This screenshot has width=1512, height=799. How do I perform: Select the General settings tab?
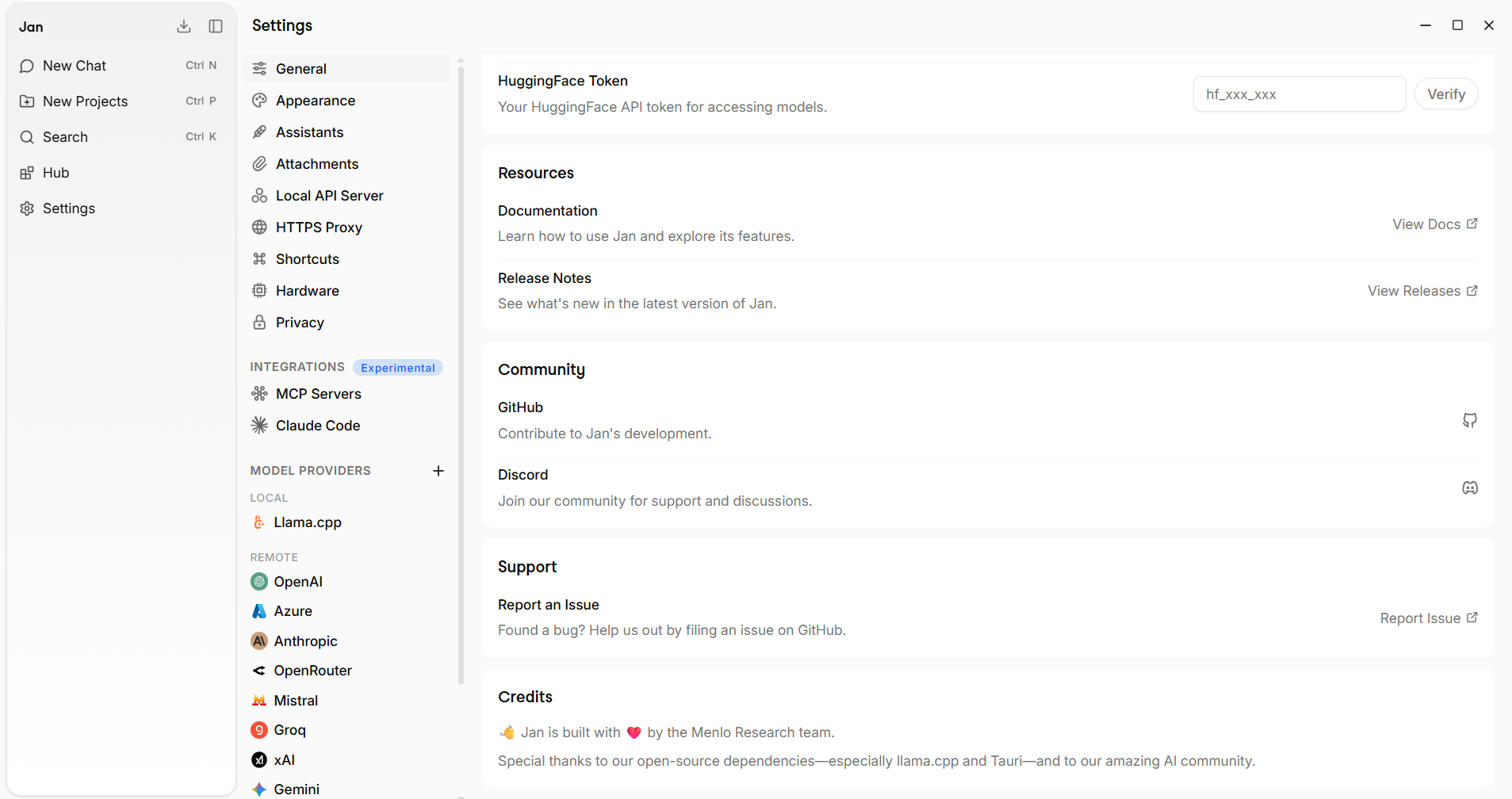(x=346, y=69)
